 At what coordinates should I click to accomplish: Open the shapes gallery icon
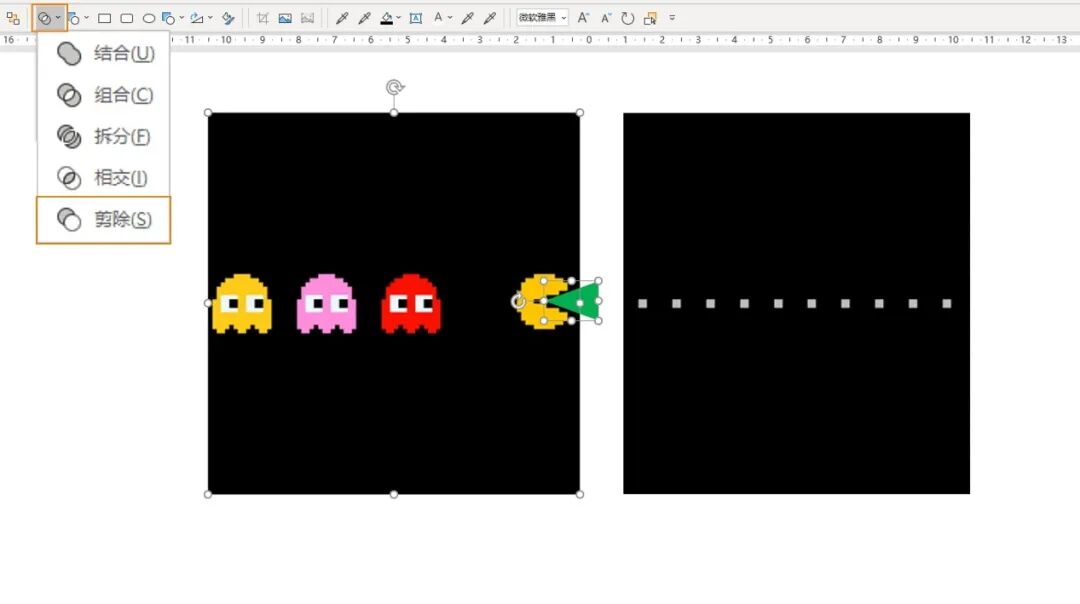[74, 19]
